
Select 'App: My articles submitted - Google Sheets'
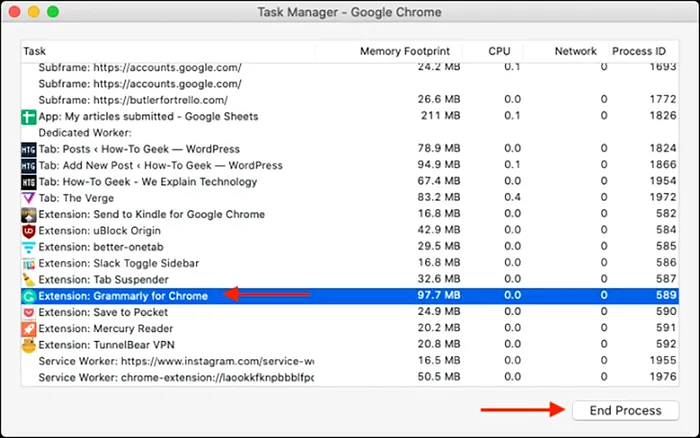click(350, 117)
